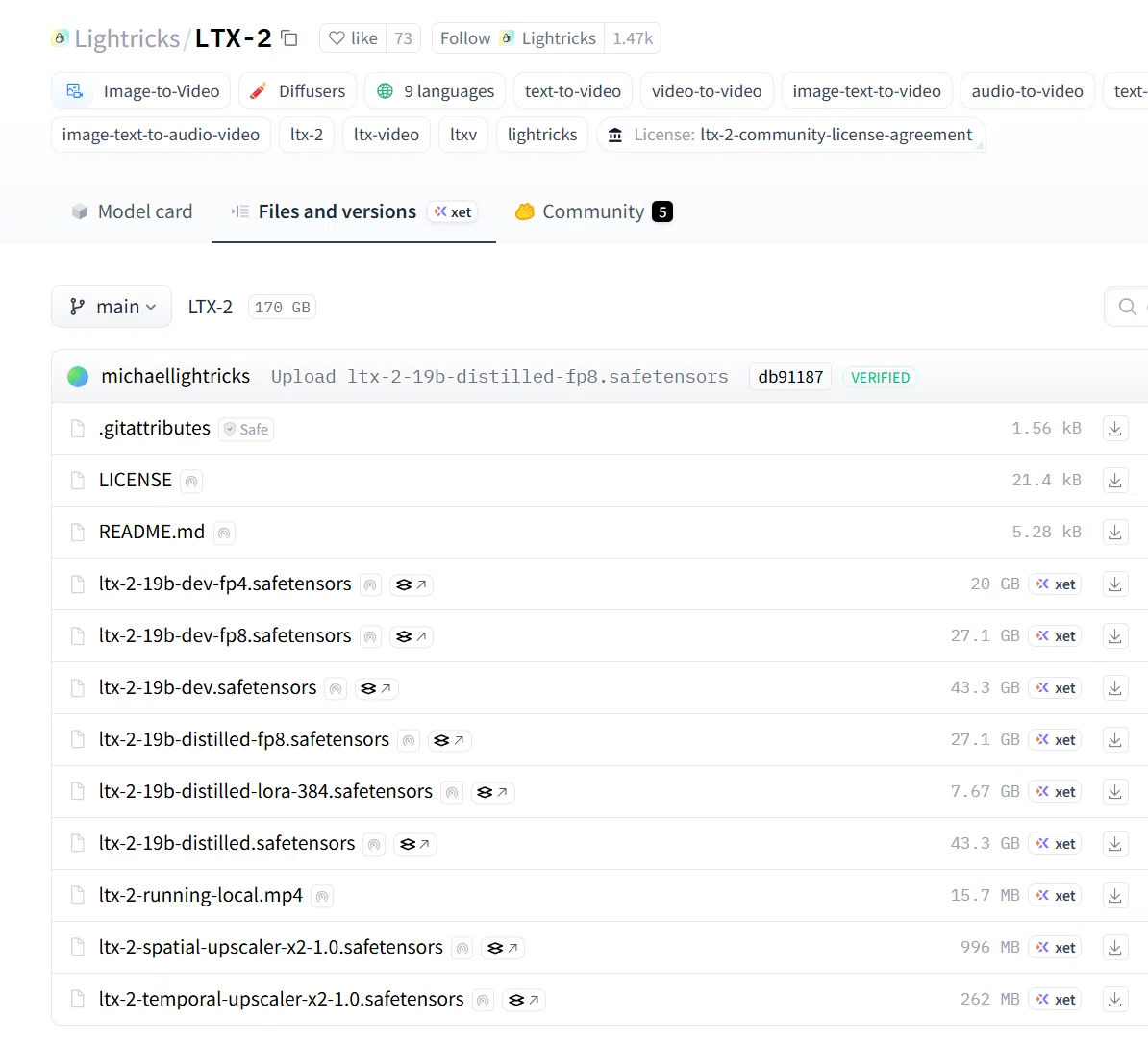The width and height of the screenshot is (1148, 1043).
Task: View the ltx-2-community-license-agreement license tag
Action: click(790, 135)
